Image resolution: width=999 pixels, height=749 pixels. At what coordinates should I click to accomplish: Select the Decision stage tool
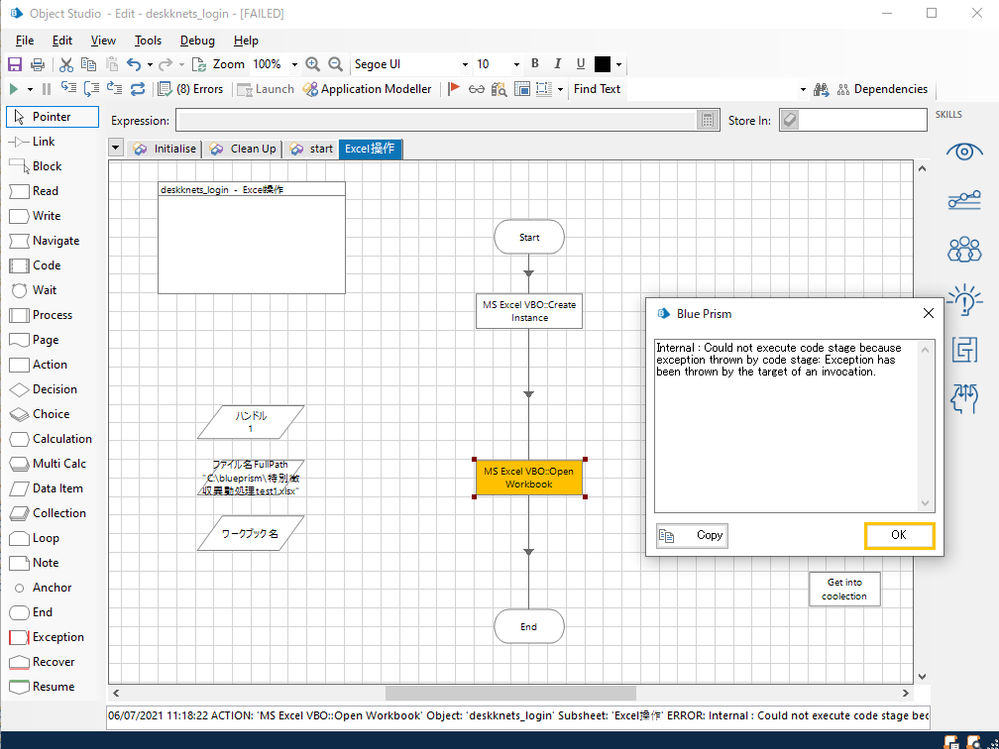[x=53, y=389]
